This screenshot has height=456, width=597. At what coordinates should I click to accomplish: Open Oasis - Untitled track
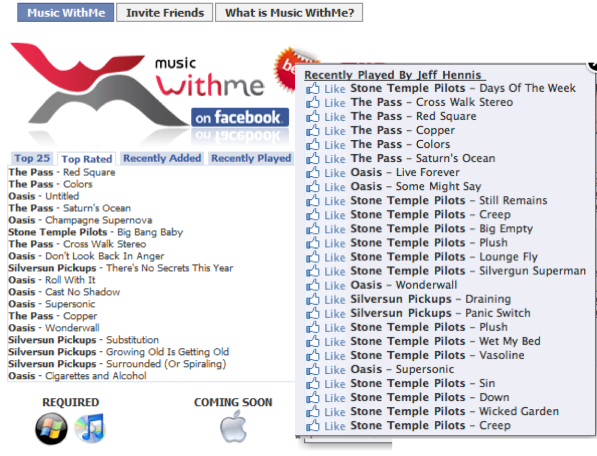44,196
